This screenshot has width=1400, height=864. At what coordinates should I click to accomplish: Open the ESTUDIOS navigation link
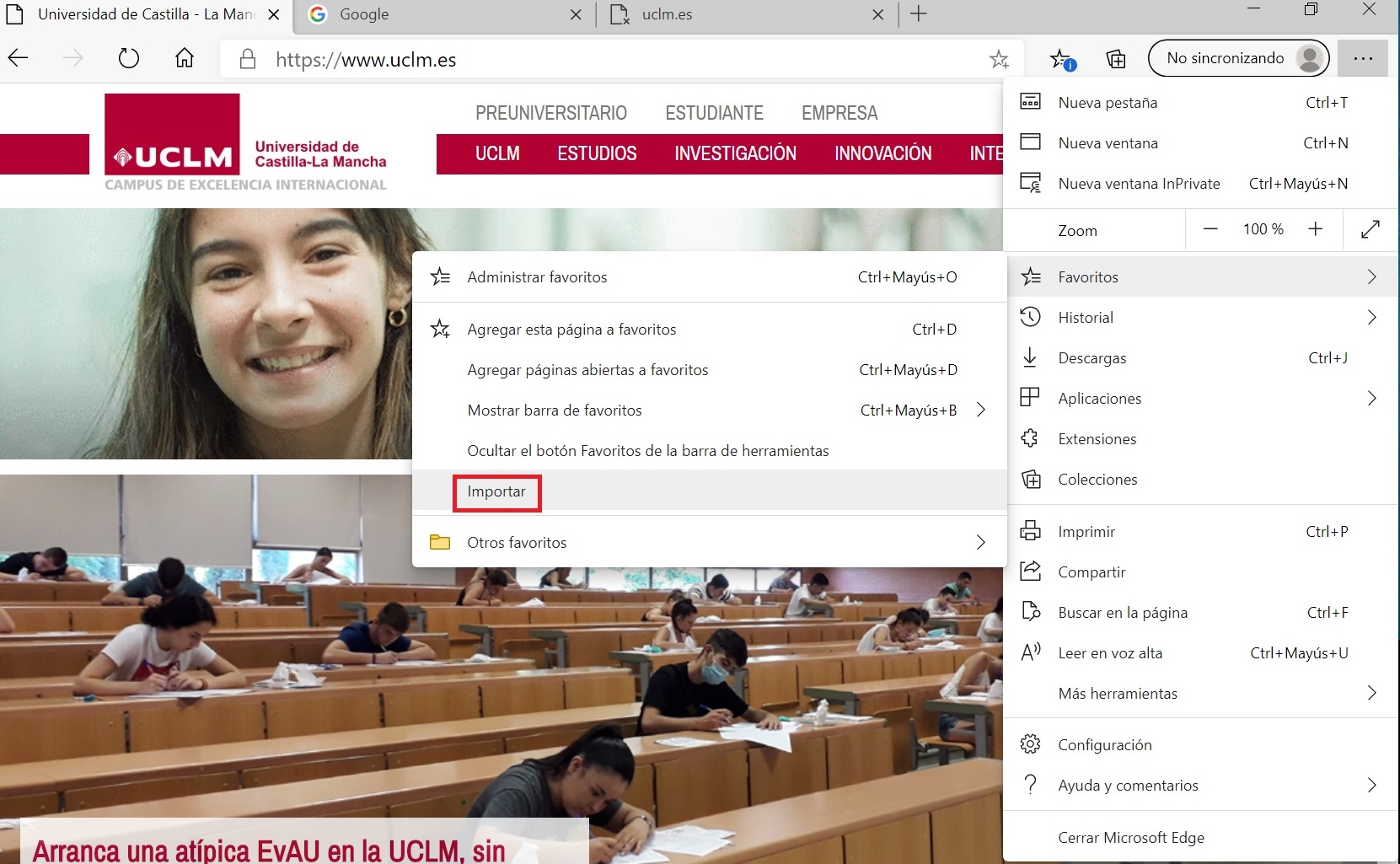coord(597,153)
